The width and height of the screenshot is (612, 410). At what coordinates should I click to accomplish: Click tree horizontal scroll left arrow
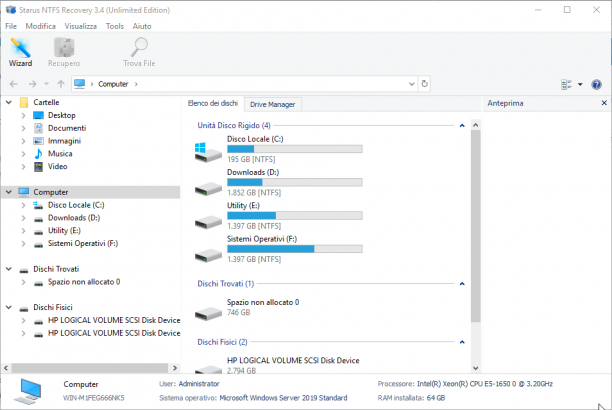point(6,368)
